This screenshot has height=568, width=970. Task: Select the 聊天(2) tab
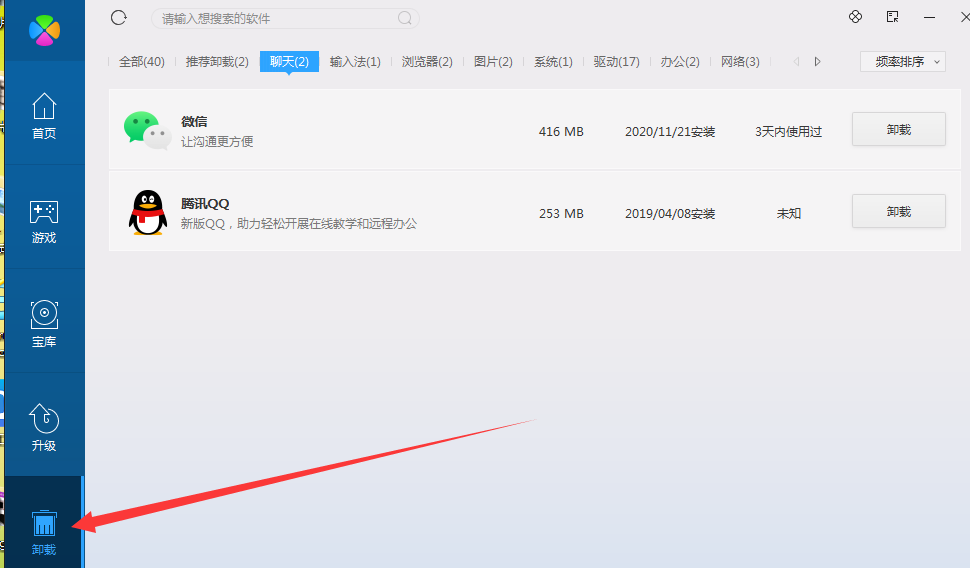tap(289, 61)
